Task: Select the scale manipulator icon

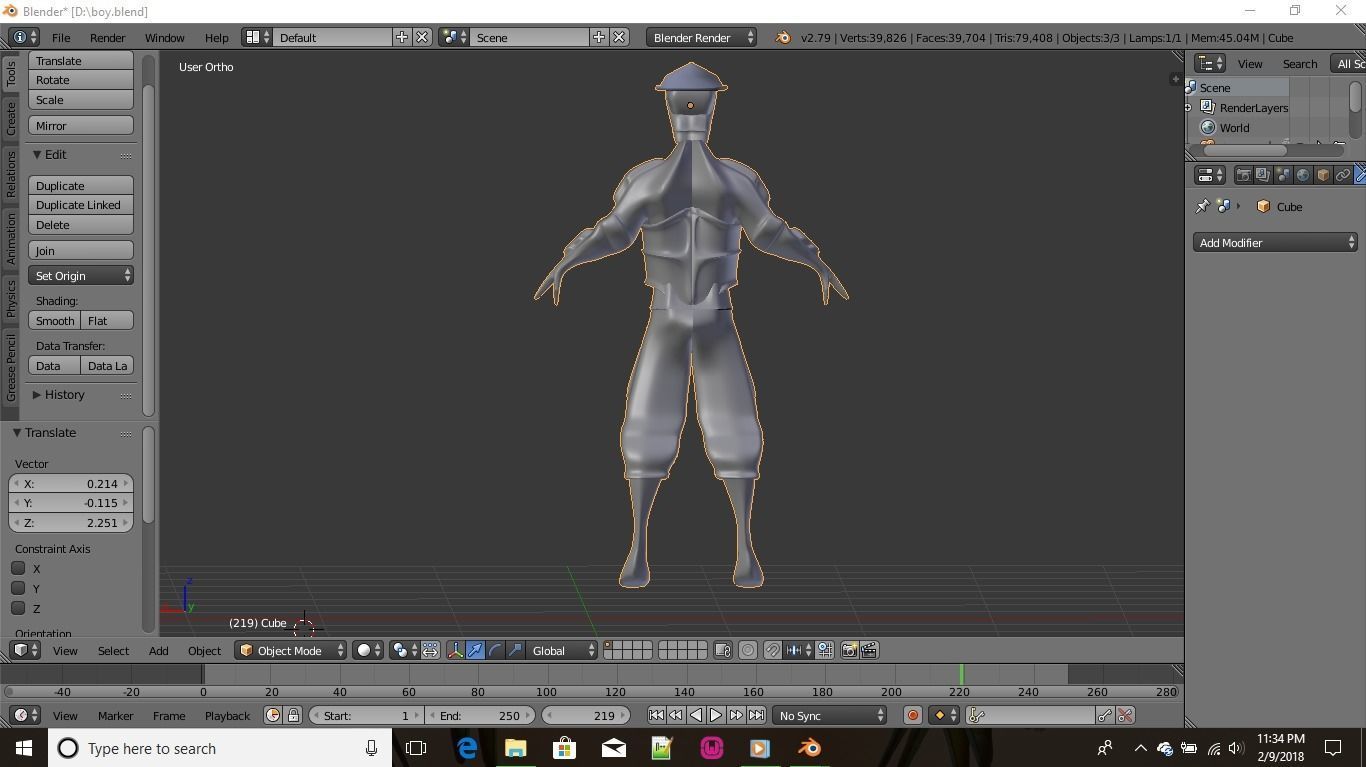Action: [516, 651]
